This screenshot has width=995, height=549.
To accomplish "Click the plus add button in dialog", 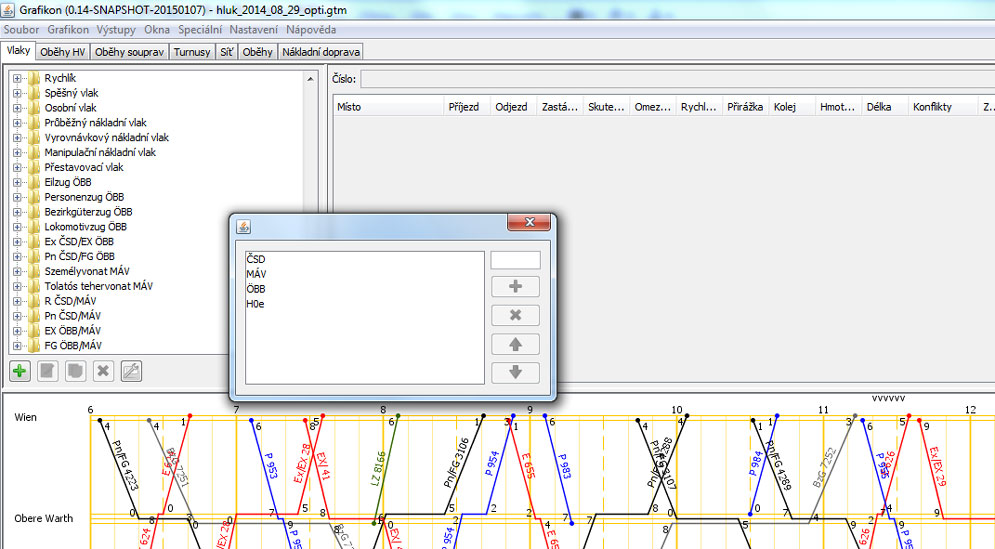I will (515, 286).
